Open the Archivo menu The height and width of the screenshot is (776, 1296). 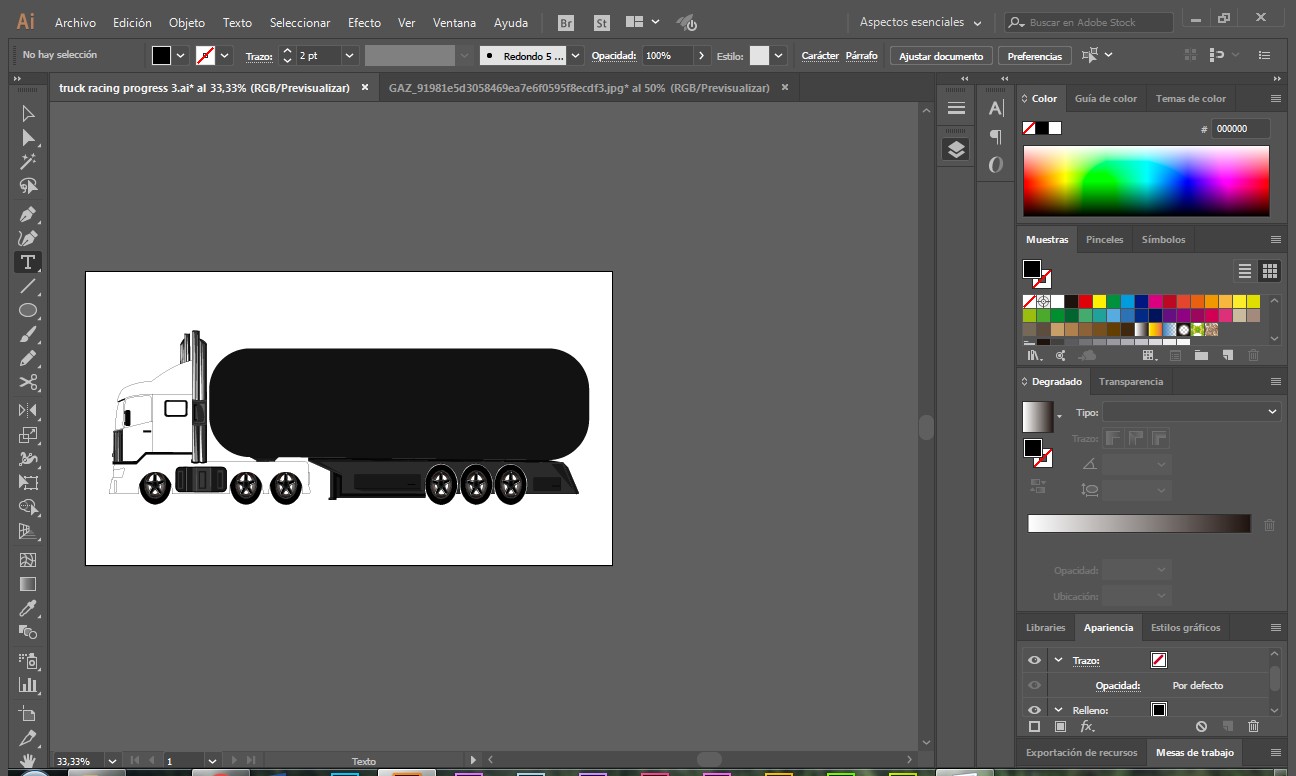pyautogui.click(x=75, y=22)
